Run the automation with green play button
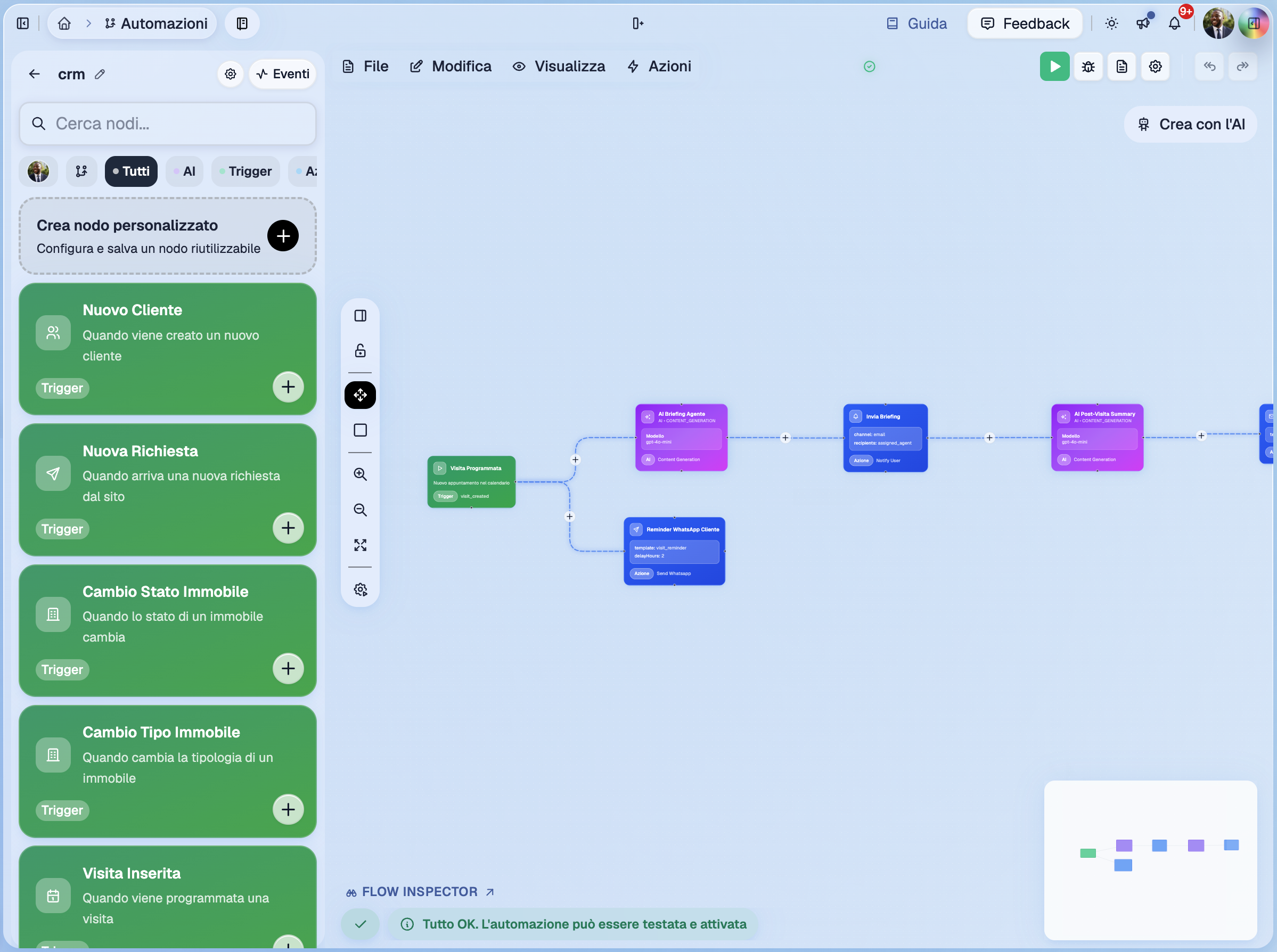Screen dimensions: 1277x952 (x=1054, y=66)
